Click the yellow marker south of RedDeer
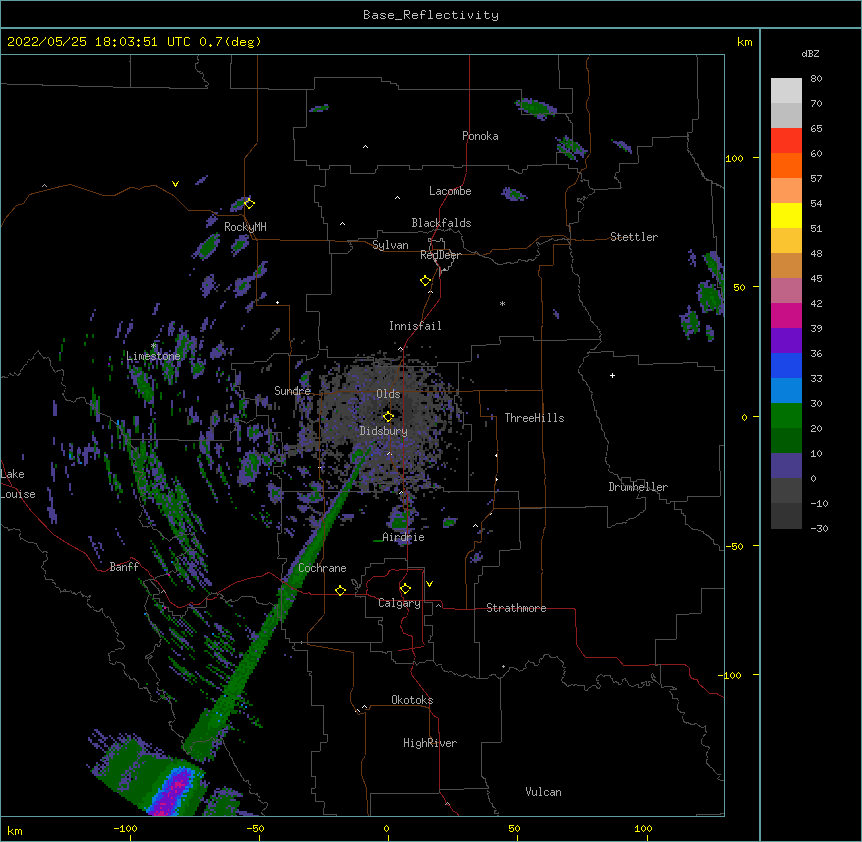 click(425, 280)
